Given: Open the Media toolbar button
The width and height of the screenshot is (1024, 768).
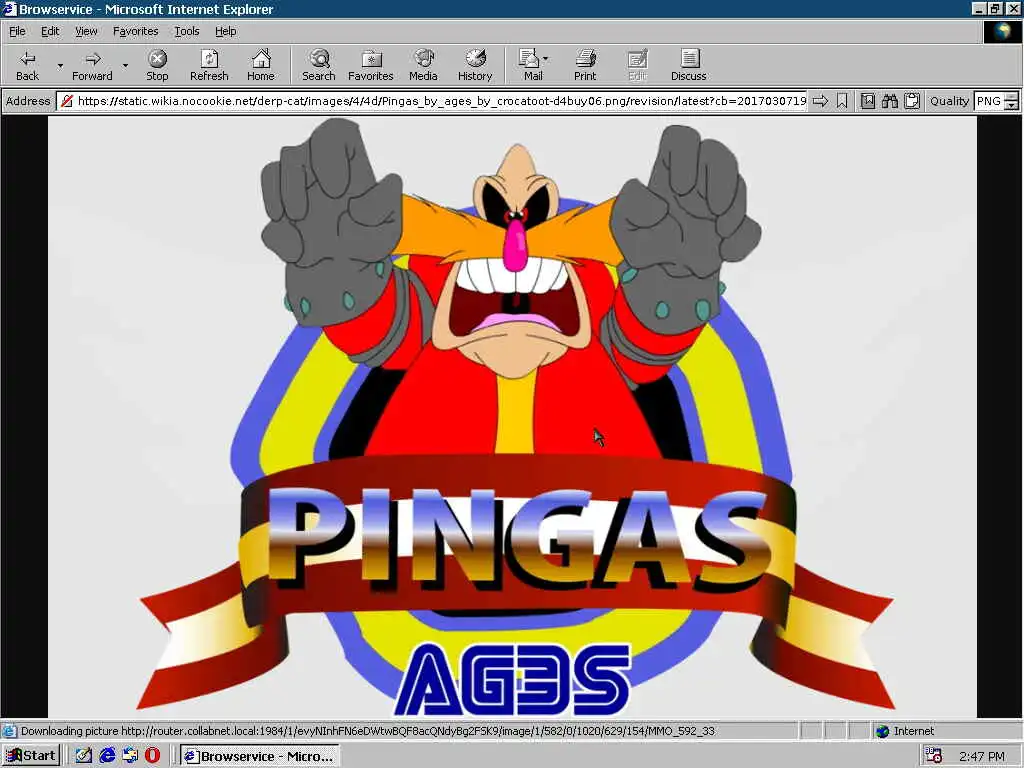Looking at the screenshot, I should [x=423, y=65].
